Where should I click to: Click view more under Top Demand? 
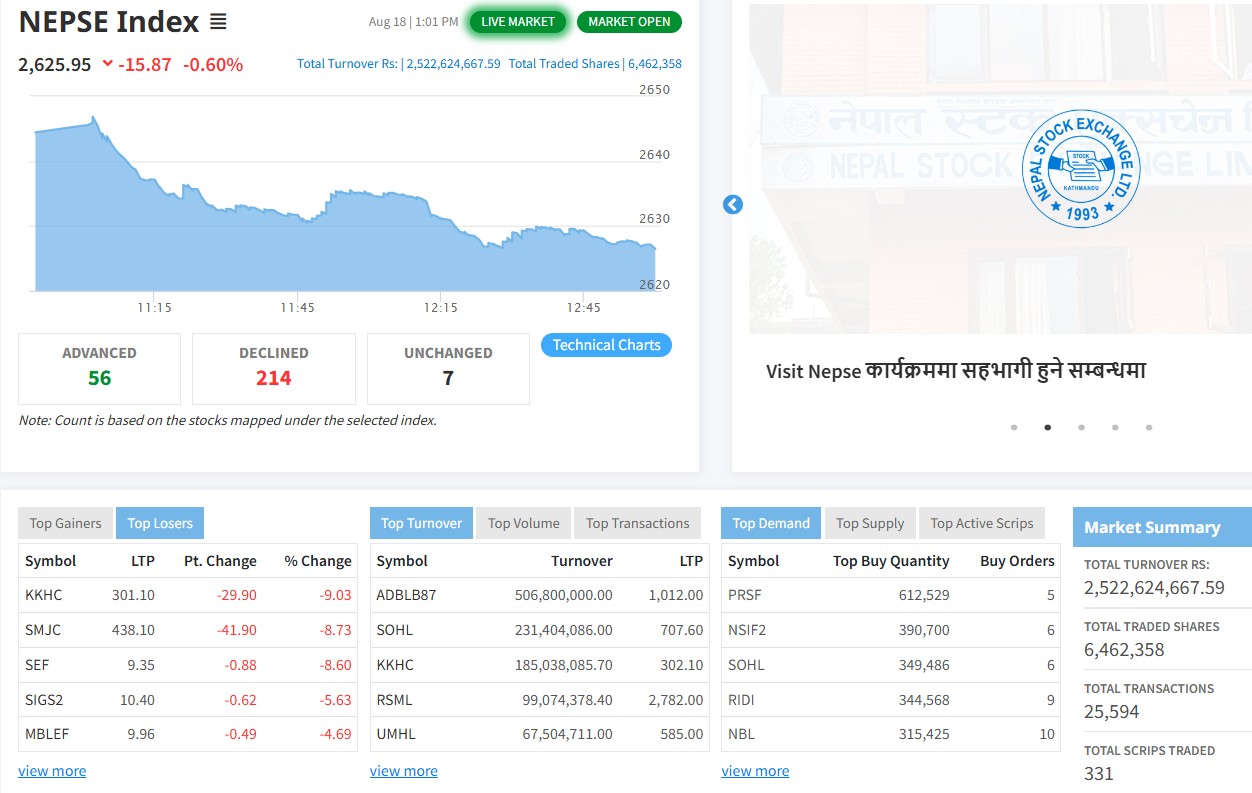755,771
